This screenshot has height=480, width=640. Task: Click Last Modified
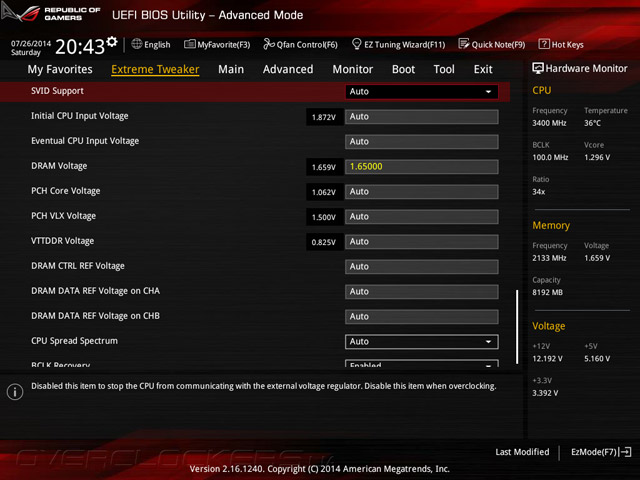point(522,452)
